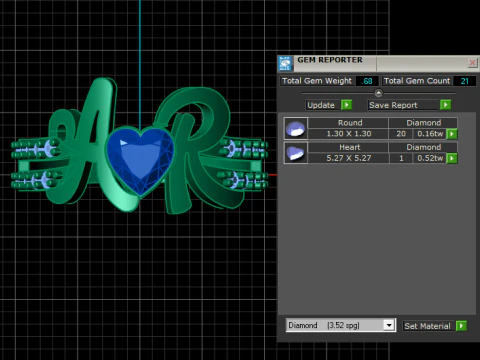Viewport: 480px width, 360px height.
Task: Click the Gem Reporter panel logo icon
Action: pyautogui.click(x=285, y=63)
